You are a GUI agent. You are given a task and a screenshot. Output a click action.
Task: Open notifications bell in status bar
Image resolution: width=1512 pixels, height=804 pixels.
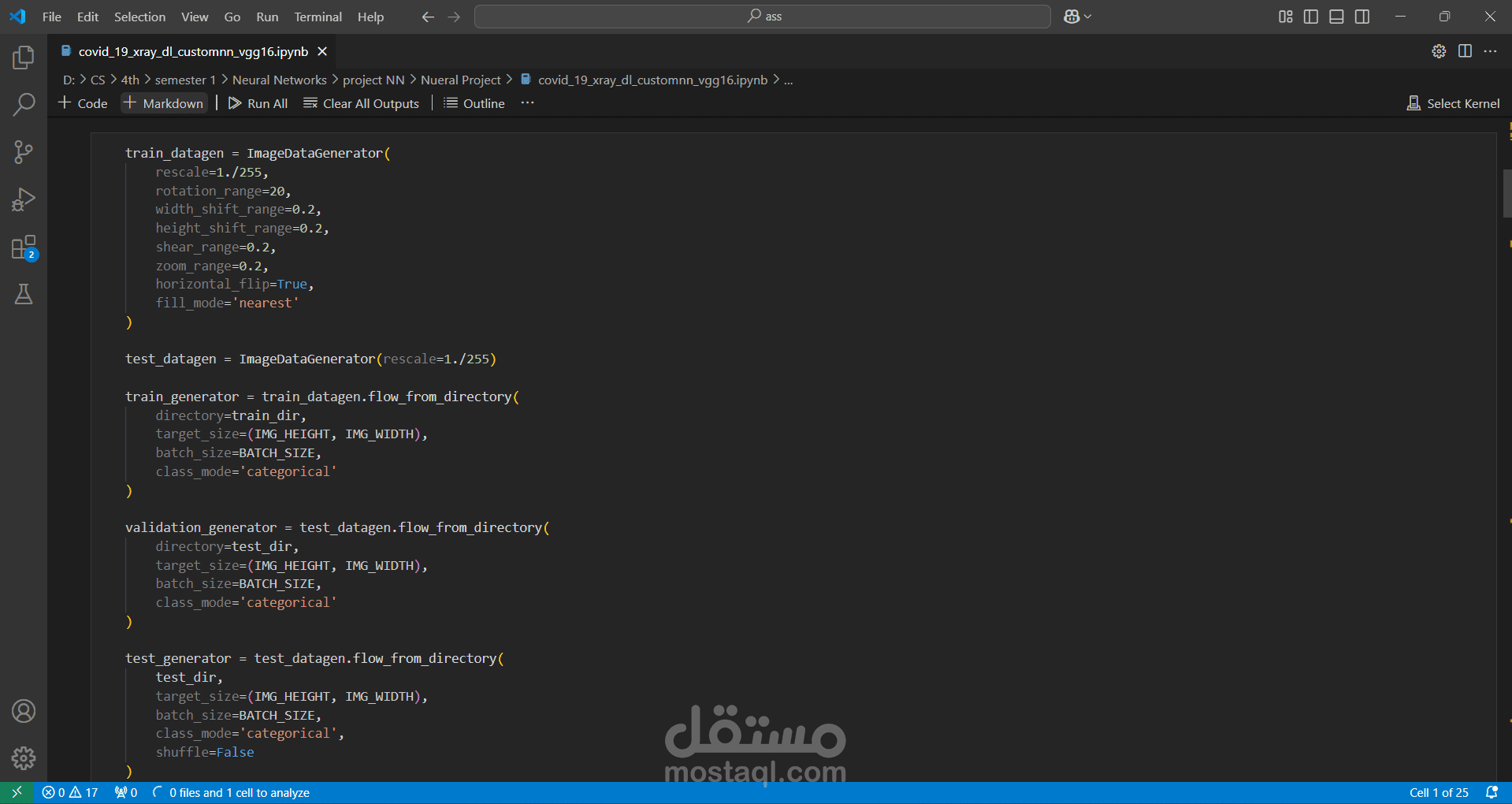pyautogui.click(x=1492, y=793)
